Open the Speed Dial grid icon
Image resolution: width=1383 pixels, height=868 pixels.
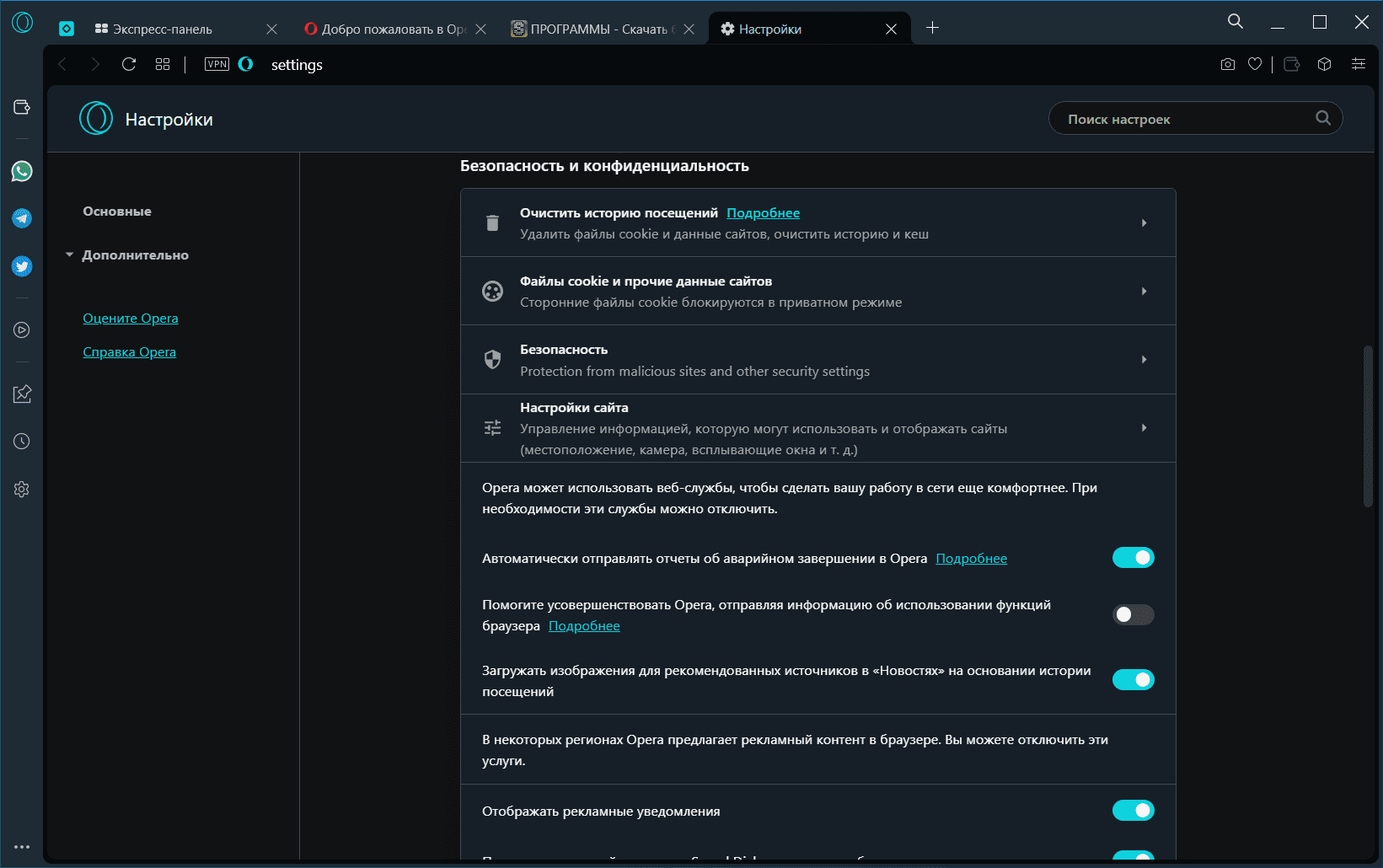pyautogui.click(x=163, y=64)
